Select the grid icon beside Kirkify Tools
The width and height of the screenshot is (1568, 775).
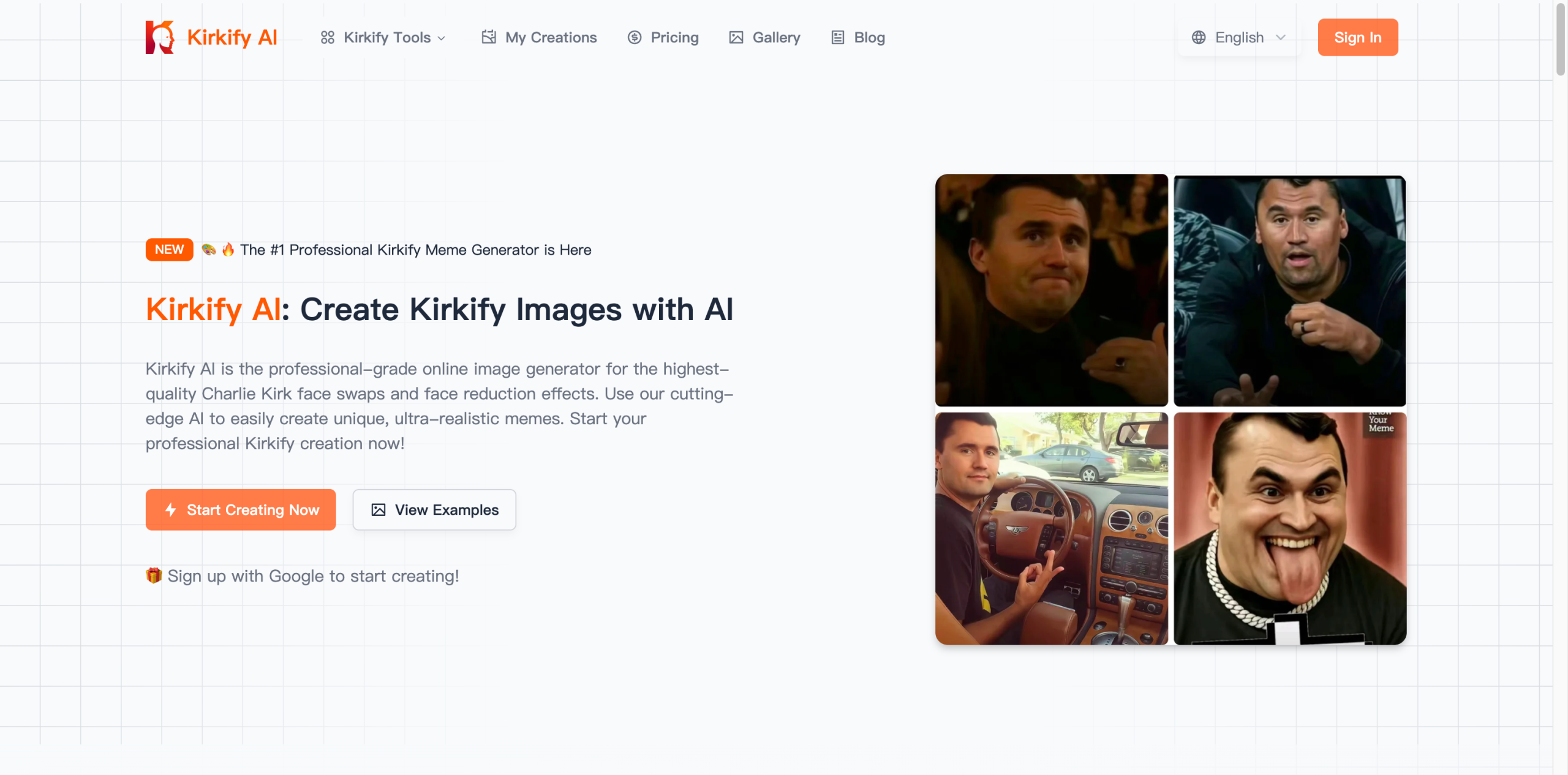click(x=328, y=37)
